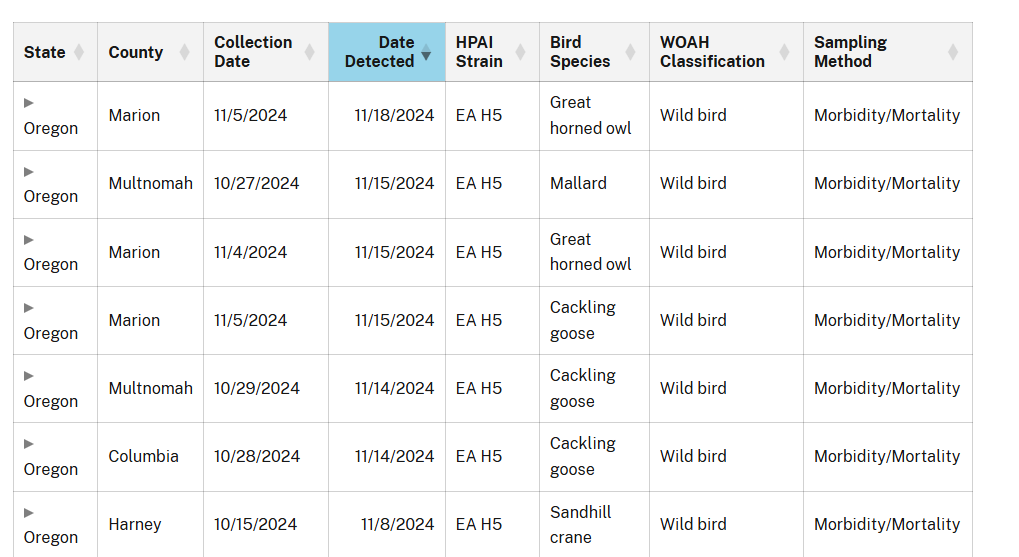Screen dimensions: 1019x557
Task: Expand the Marion 11/18/2024 great horned owl row
Action: tap(29, 102)
